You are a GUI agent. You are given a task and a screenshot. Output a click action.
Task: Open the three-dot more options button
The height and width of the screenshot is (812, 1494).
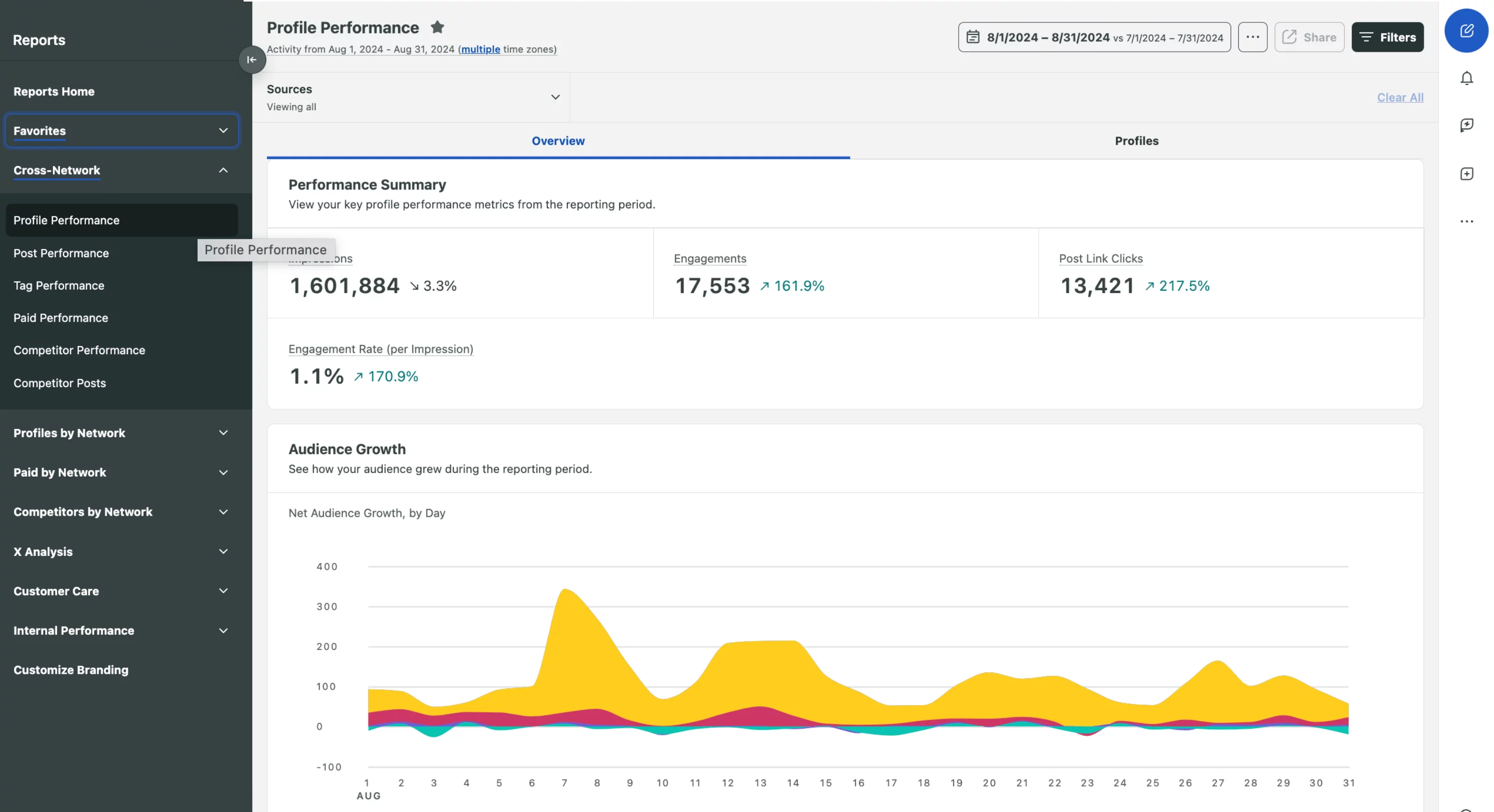[x=1252, y=37]
